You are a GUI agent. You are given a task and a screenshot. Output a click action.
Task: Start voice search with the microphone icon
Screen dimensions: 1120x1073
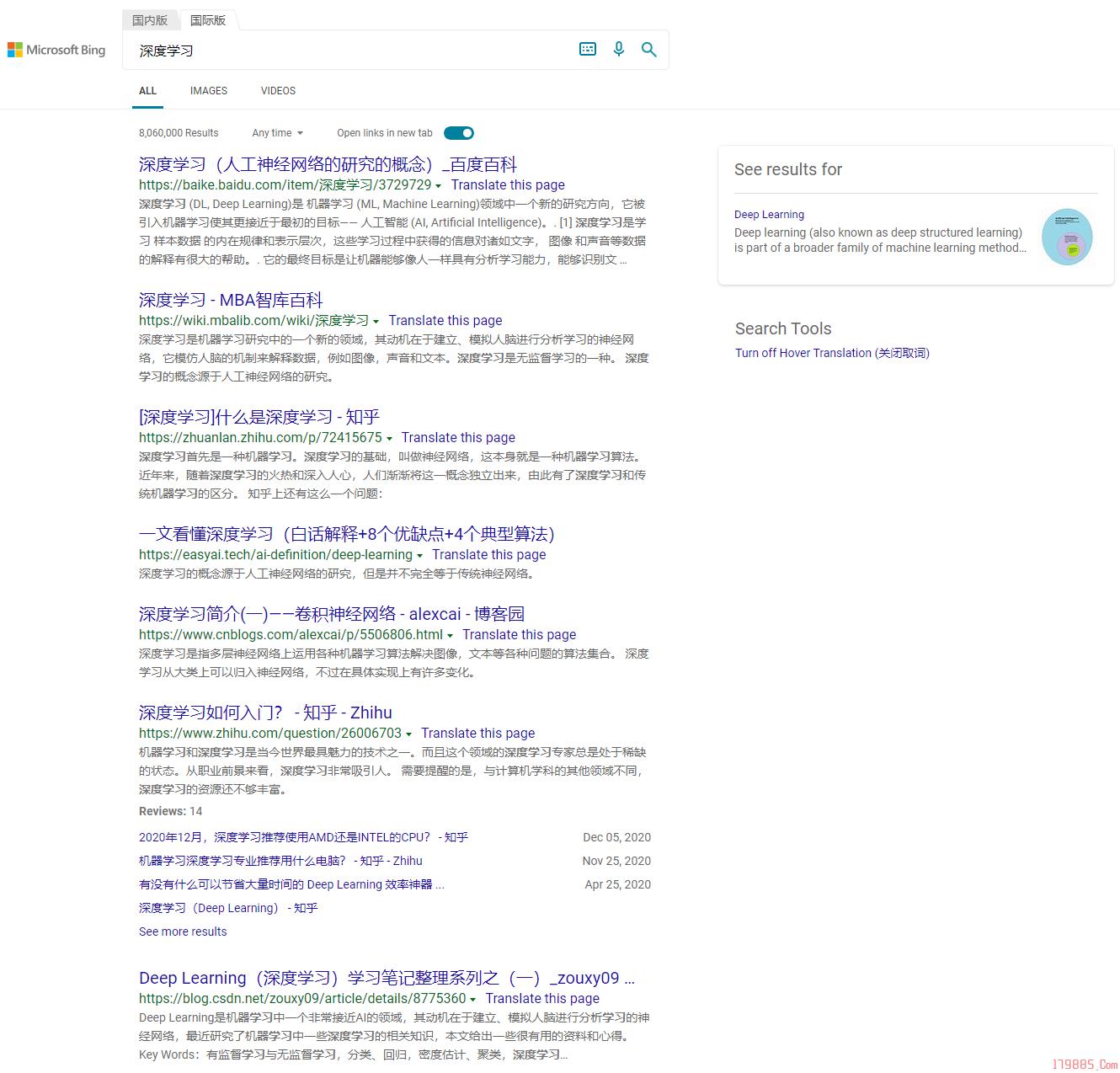click(619, 49)
